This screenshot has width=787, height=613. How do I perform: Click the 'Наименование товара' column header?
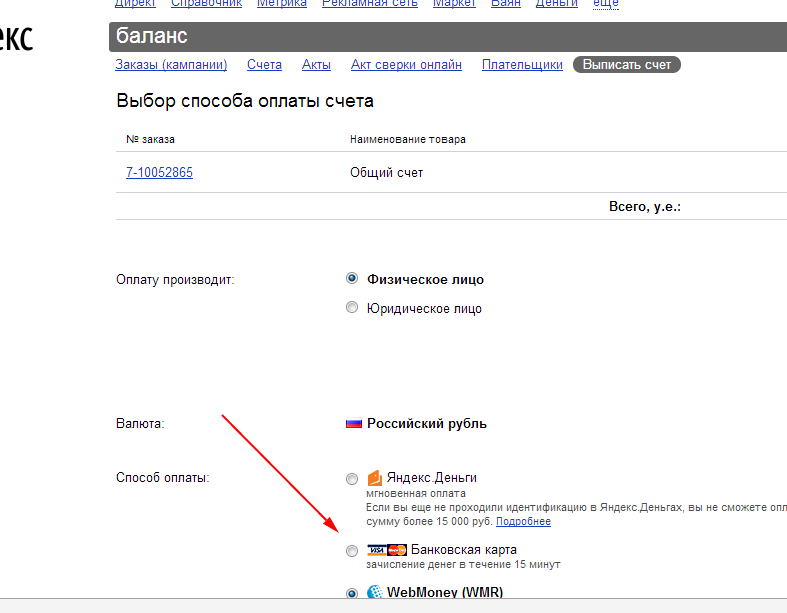tap(408, 139)
